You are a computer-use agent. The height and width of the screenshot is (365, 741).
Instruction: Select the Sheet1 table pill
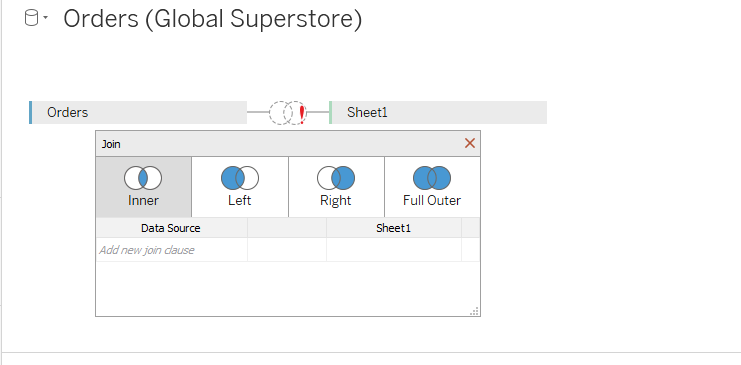(438, 113)
